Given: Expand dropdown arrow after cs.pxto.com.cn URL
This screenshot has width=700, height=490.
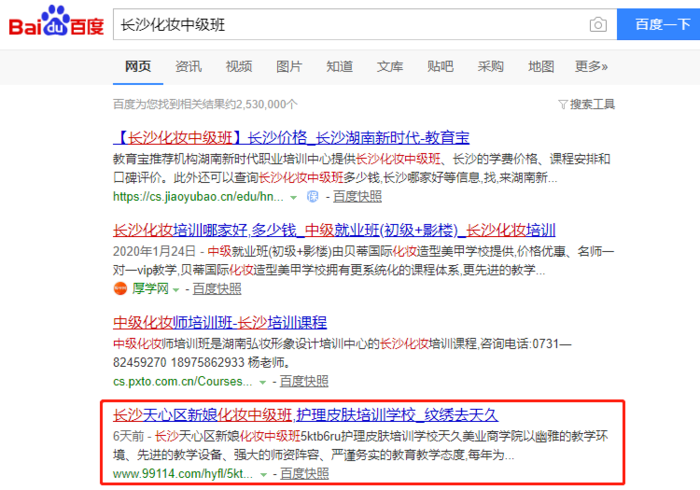Looking at the screenshot, I should click(x=262, y=382).
